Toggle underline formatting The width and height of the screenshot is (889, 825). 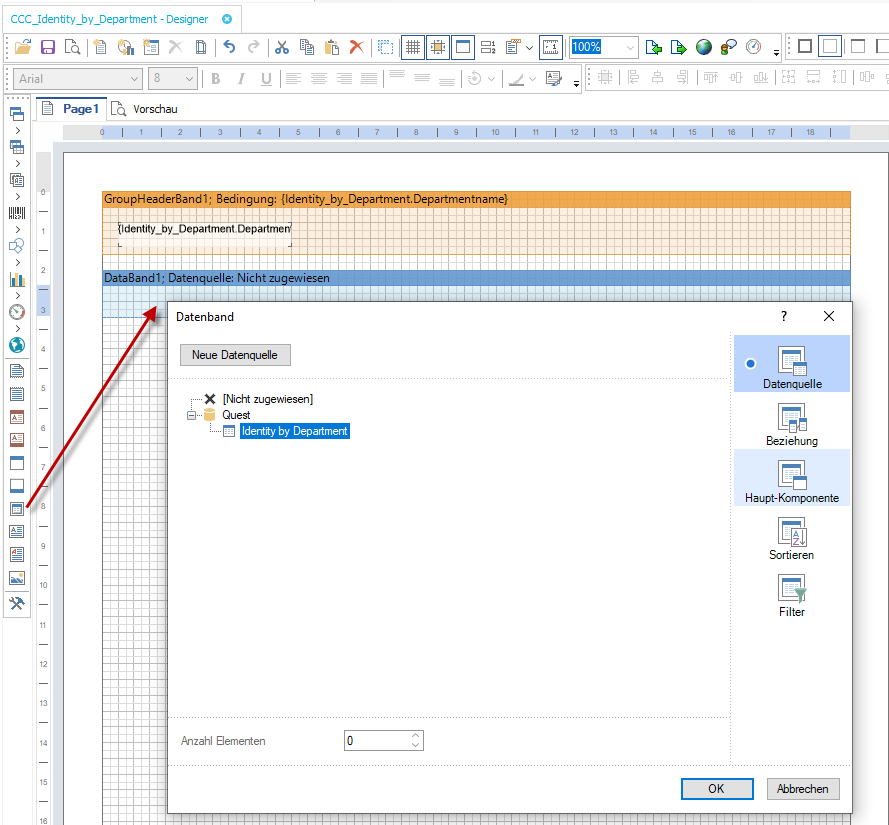266,79
